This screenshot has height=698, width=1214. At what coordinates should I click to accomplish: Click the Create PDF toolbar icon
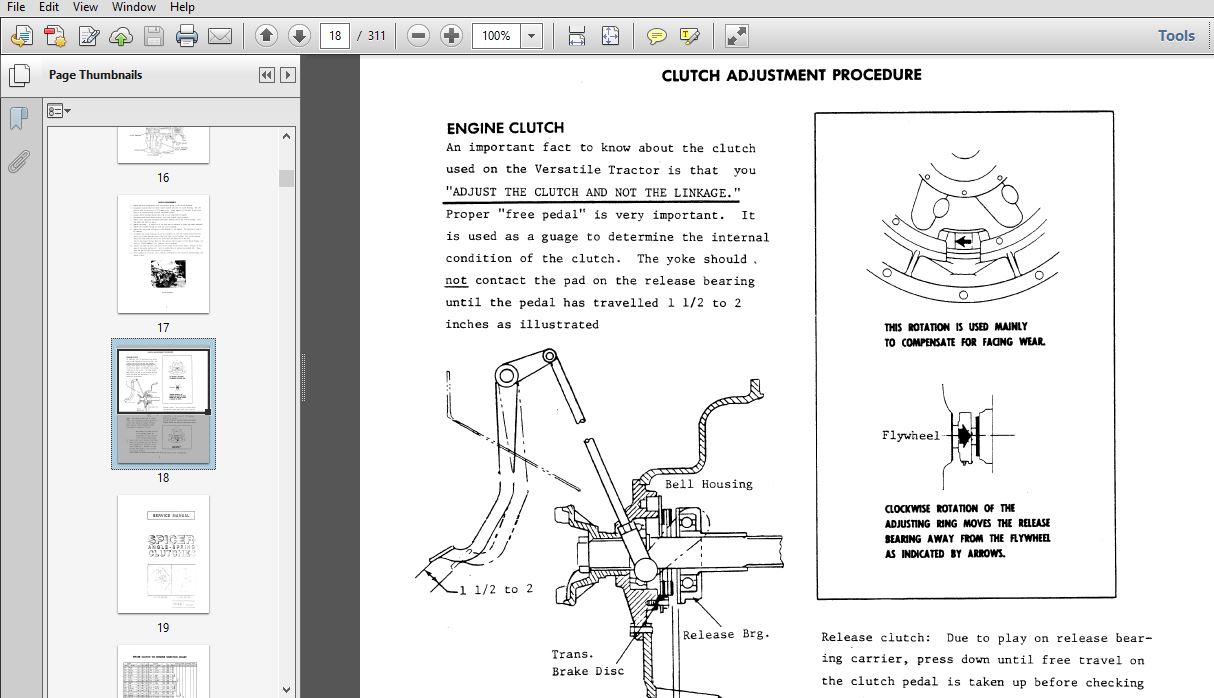55,36
